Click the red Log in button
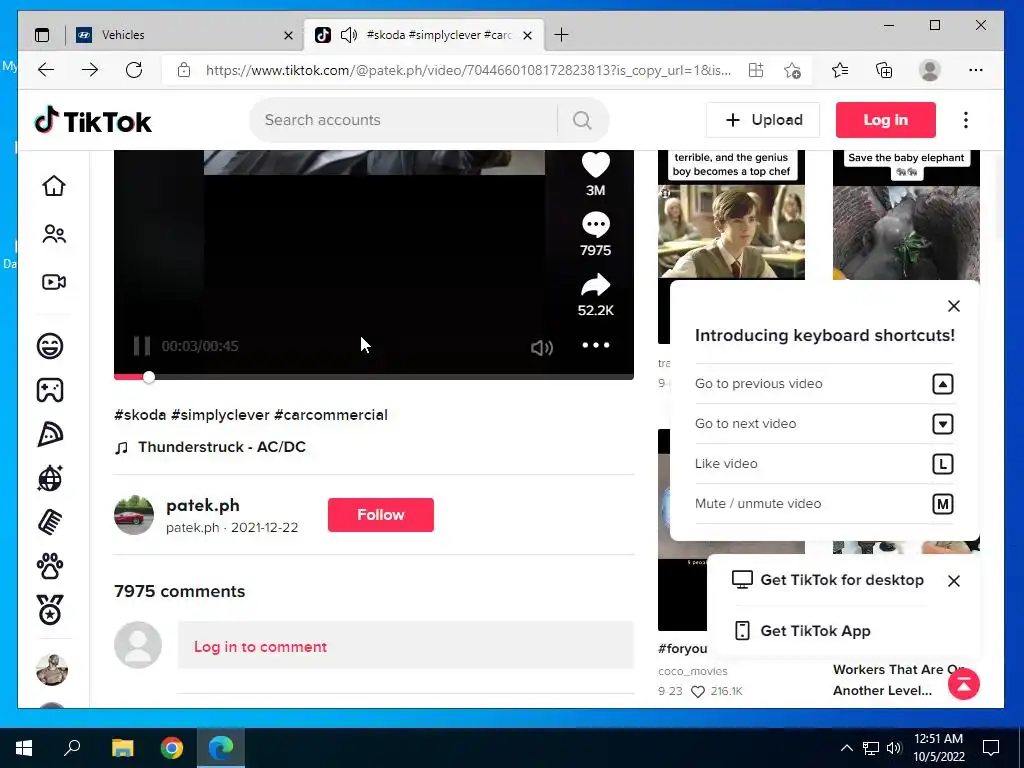 tap(886, 120)
